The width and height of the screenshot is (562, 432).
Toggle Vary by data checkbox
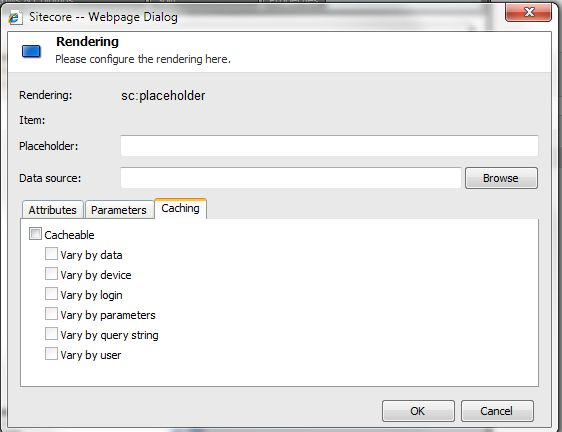51,254
